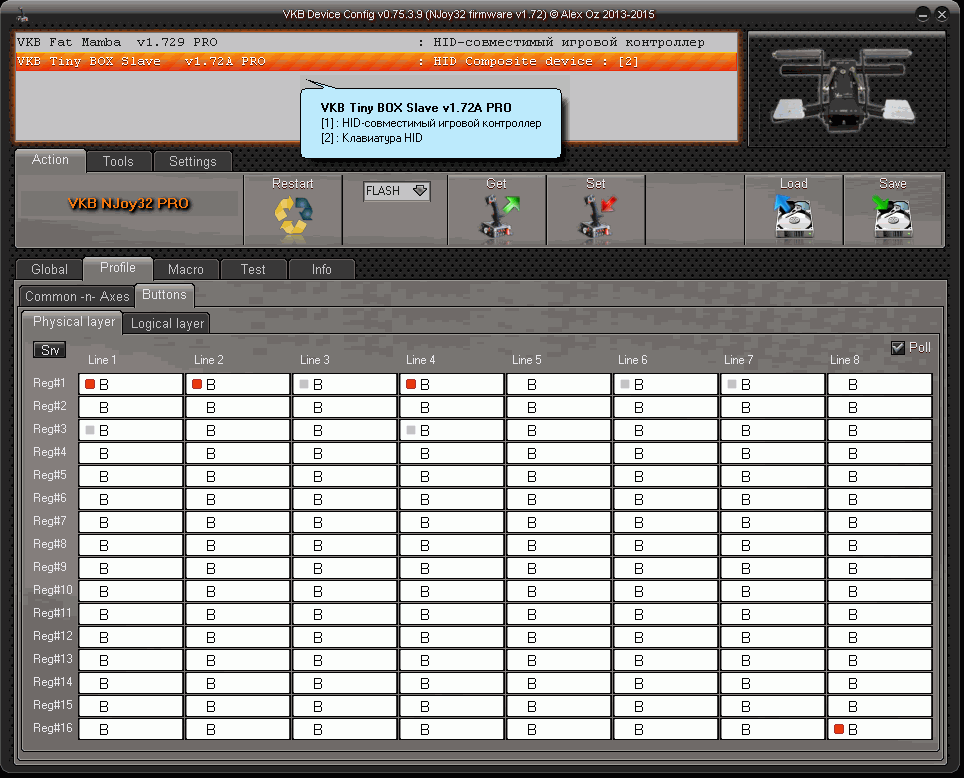964x778 pixels.
Task: Click the Srv button
Action: coord(50,350)
